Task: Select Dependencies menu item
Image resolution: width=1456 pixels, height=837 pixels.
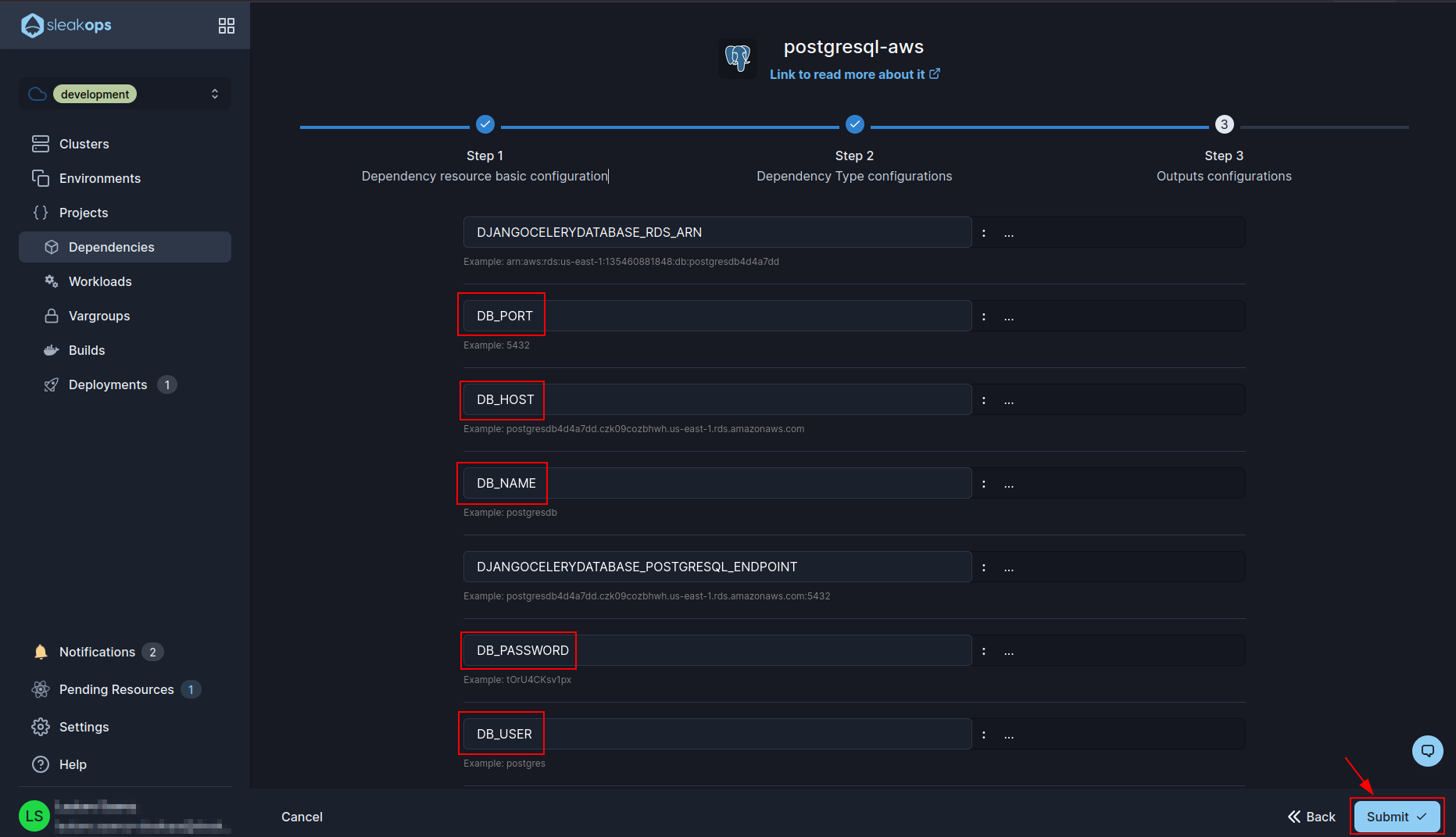Action: 125,247
